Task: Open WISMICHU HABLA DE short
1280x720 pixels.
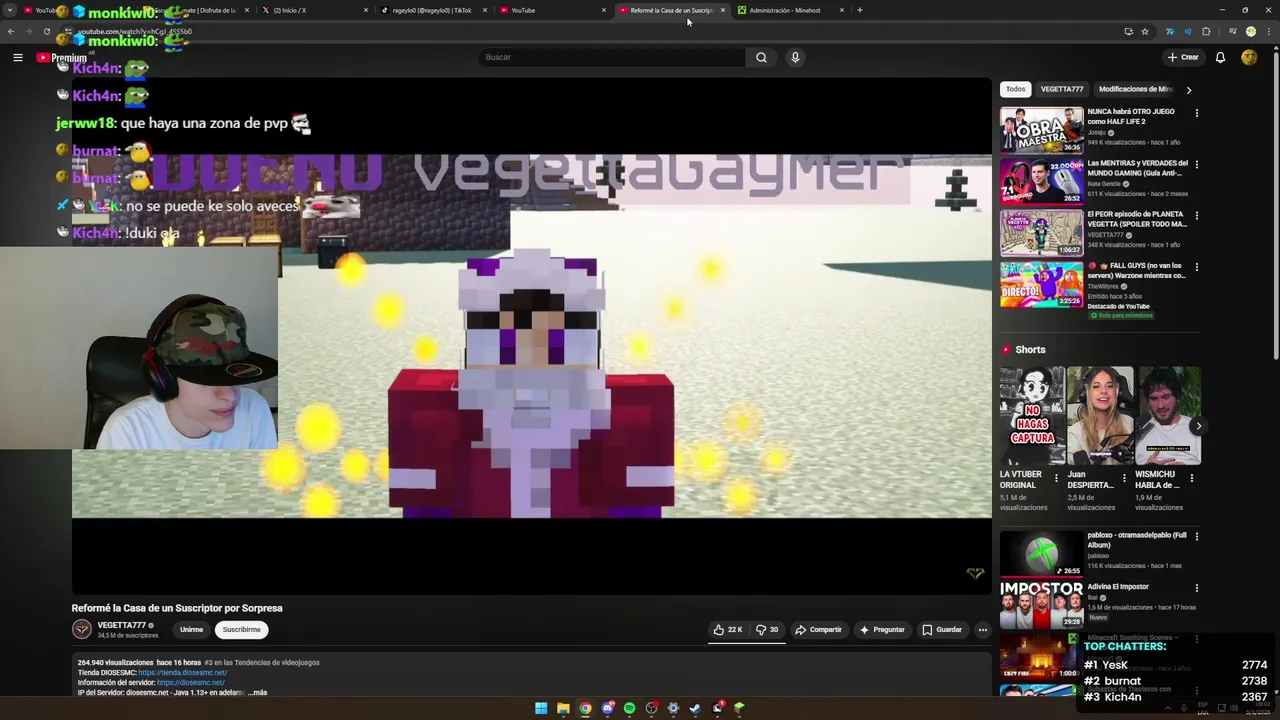Action: tap(1167, 415)
